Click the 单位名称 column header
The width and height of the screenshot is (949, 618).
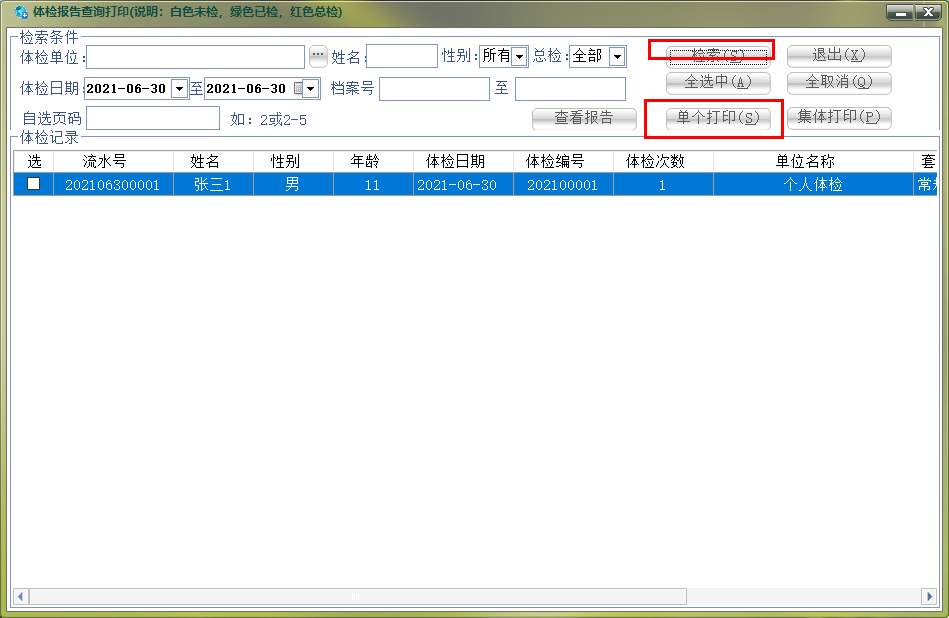(x=813, y=162)
